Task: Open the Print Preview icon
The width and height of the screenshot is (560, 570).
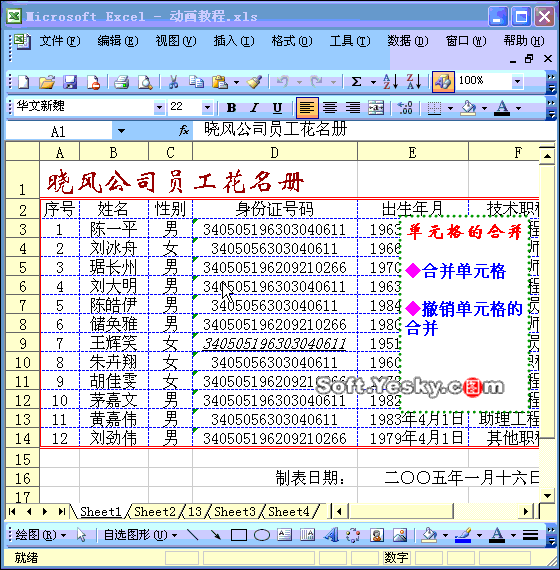Action: [145, 82]
